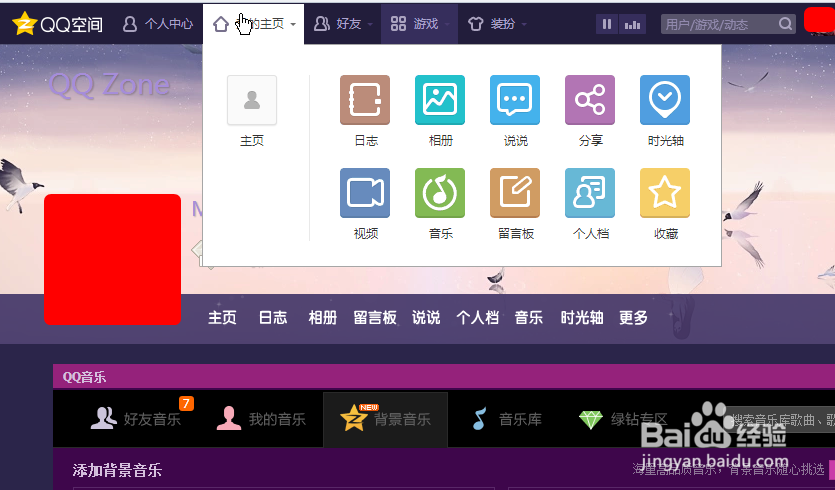Switch to 绿钻专区 tab
Image resolution: width=835 pixels, height=490 pixels.
623,419
